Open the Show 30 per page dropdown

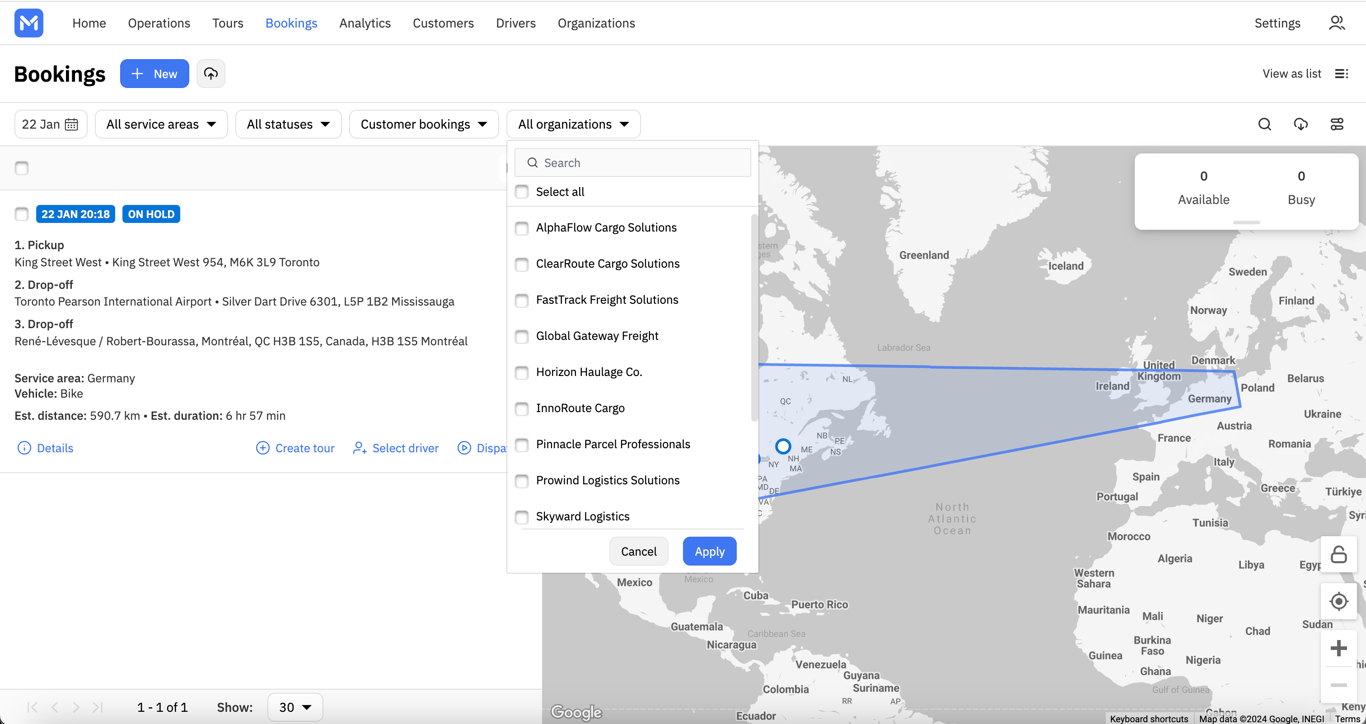point(295,707)
